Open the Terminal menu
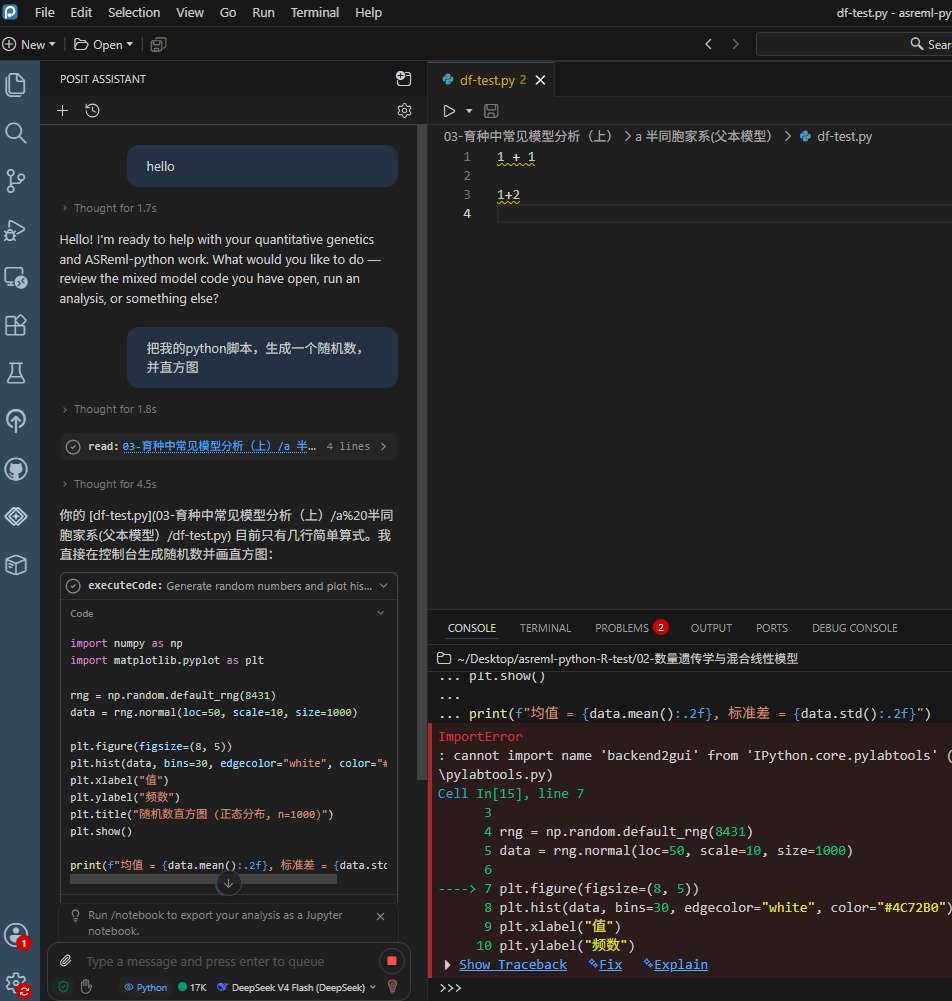 pyautogui.click(x=315, y=12)
